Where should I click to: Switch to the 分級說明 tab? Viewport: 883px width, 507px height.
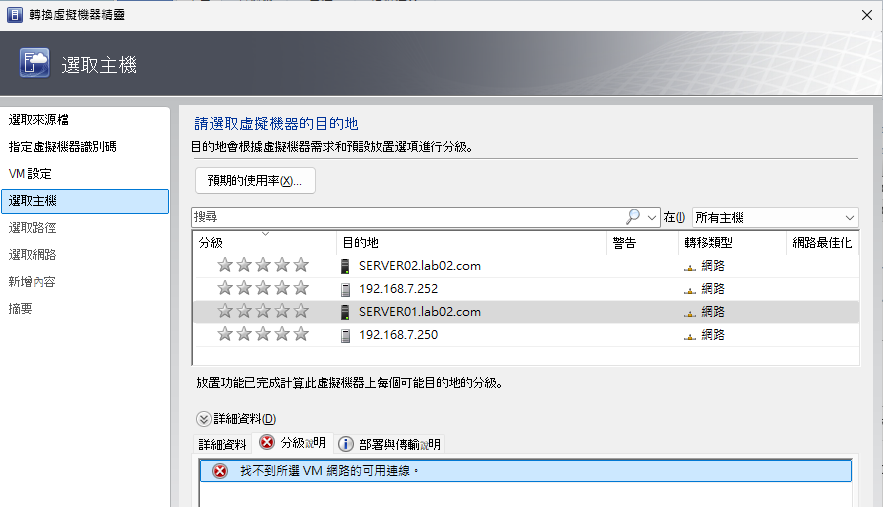click(x=293, y=444)
